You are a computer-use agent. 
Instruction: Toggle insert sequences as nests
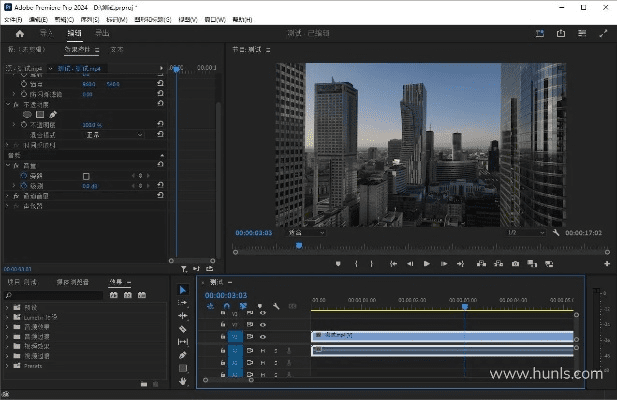(x=211, y=306)
